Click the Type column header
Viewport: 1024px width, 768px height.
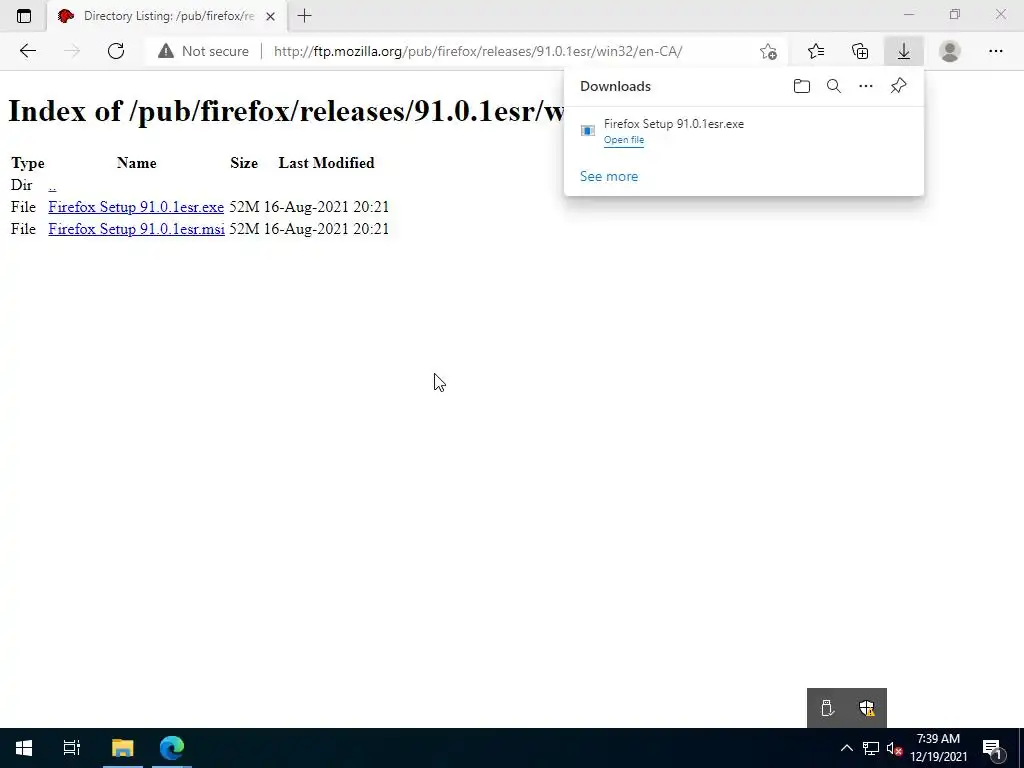tap(27, 163)
